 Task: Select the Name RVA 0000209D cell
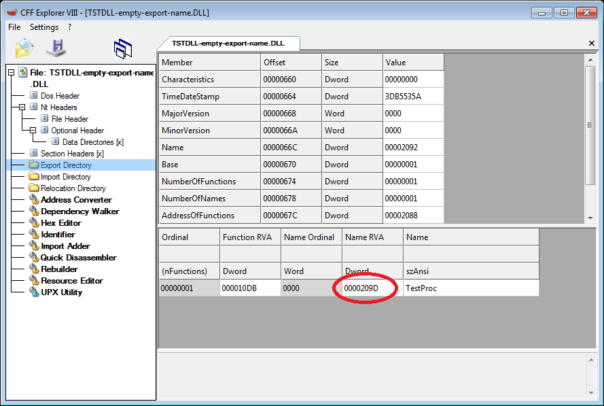click(373, 288)
